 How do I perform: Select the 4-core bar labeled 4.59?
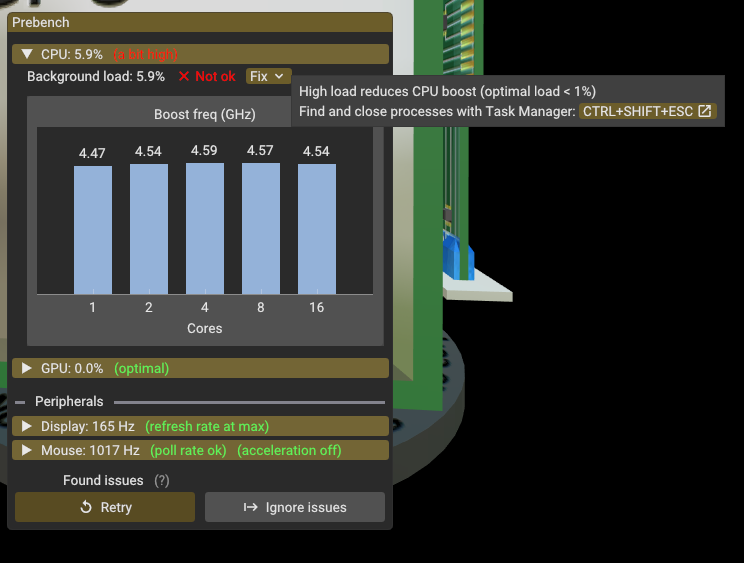tap(205, 229)
